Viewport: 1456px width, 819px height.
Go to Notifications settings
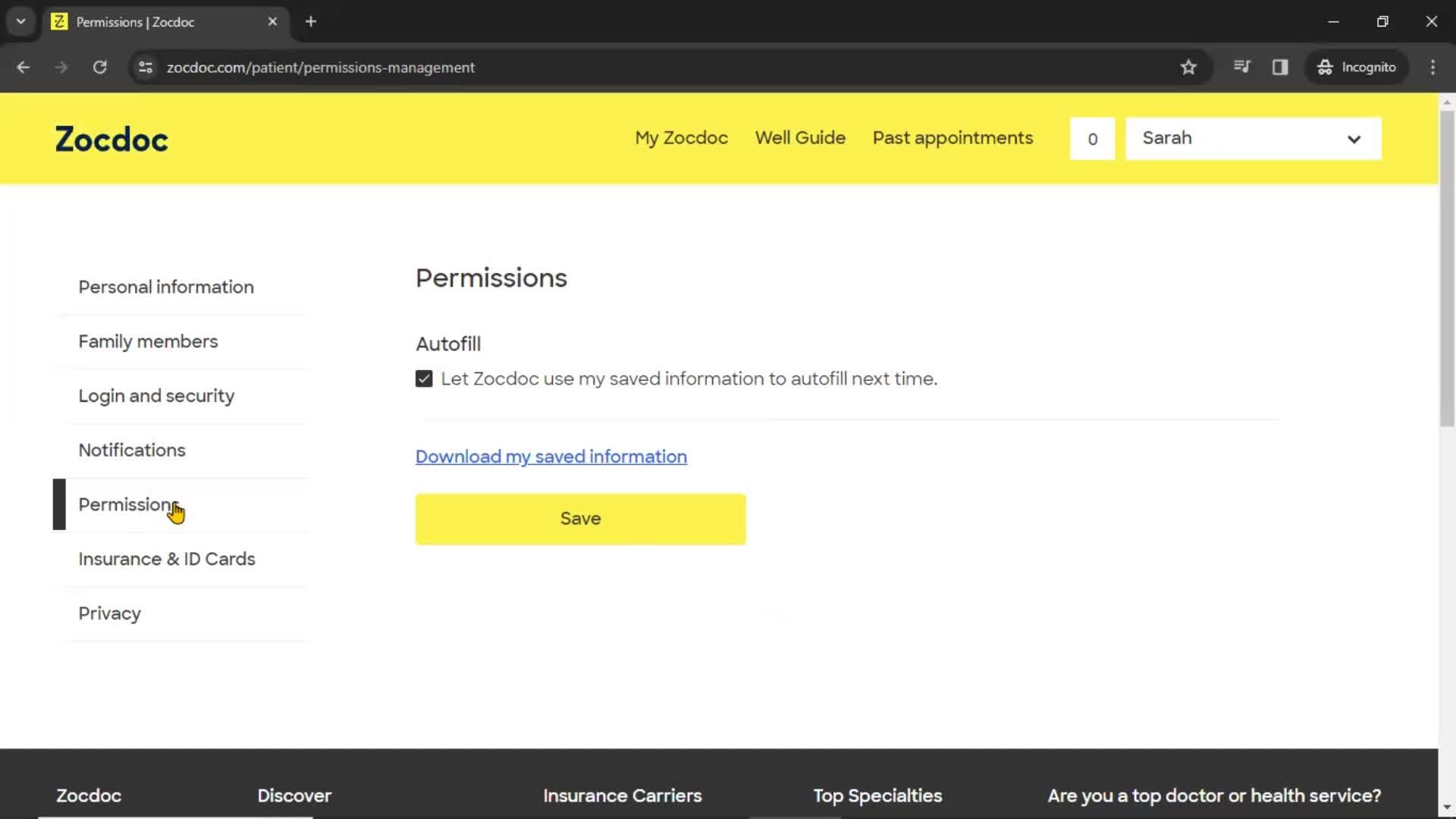(x=132, y=450)
